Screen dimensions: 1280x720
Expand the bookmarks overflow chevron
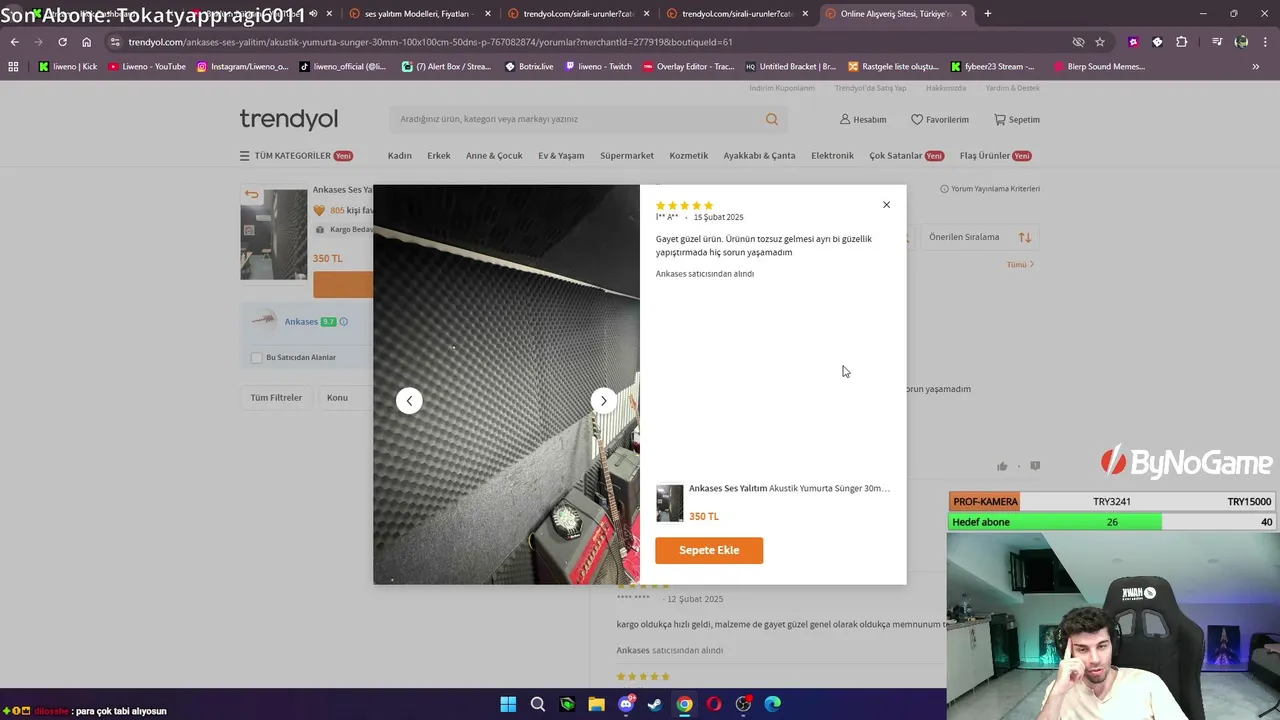pyautogui.click(x=1255, y=67)
